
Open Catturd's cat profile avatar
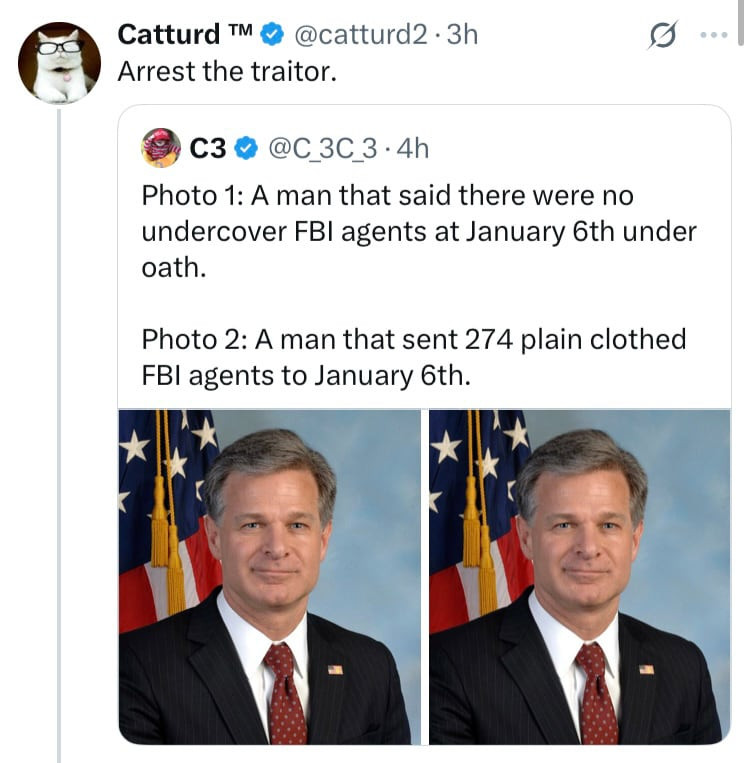pos(59,62)
